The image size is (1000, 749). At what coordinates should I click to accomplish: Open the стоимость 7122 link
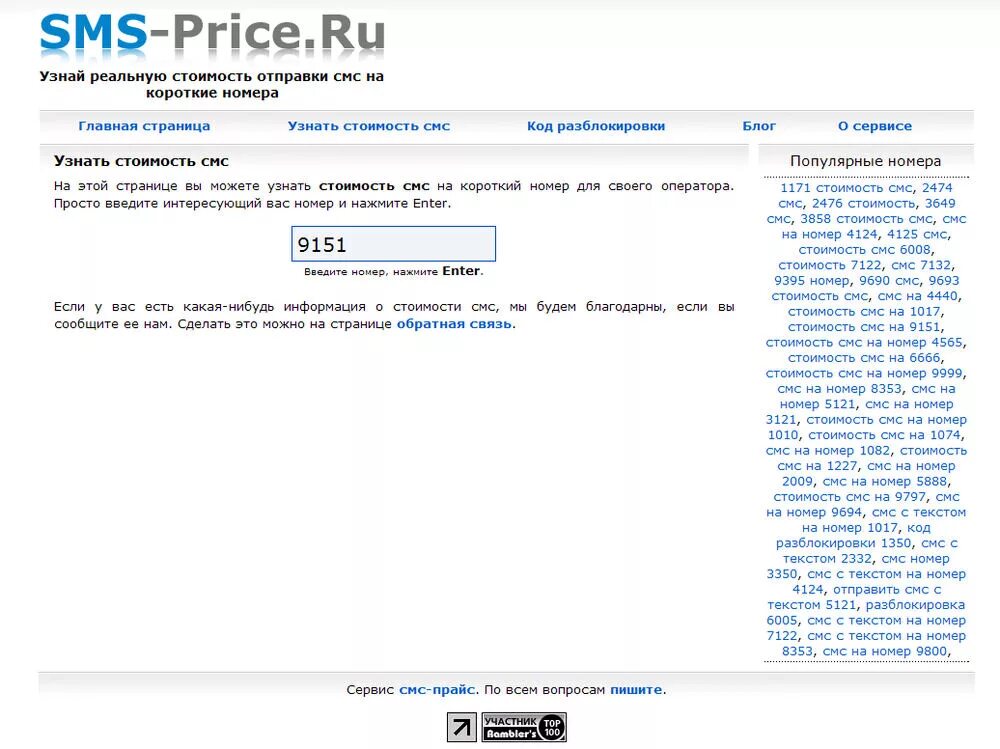(830, 265)
